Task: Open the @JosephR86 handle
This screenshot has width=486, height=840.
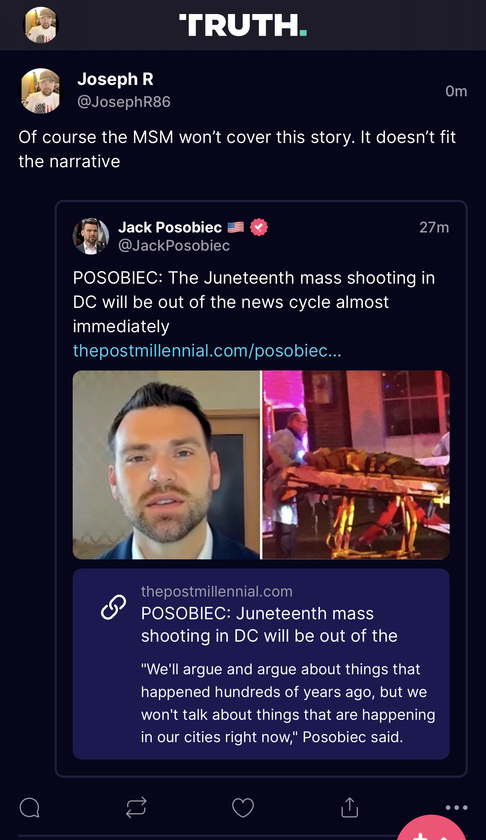Action: pos(124,102)
